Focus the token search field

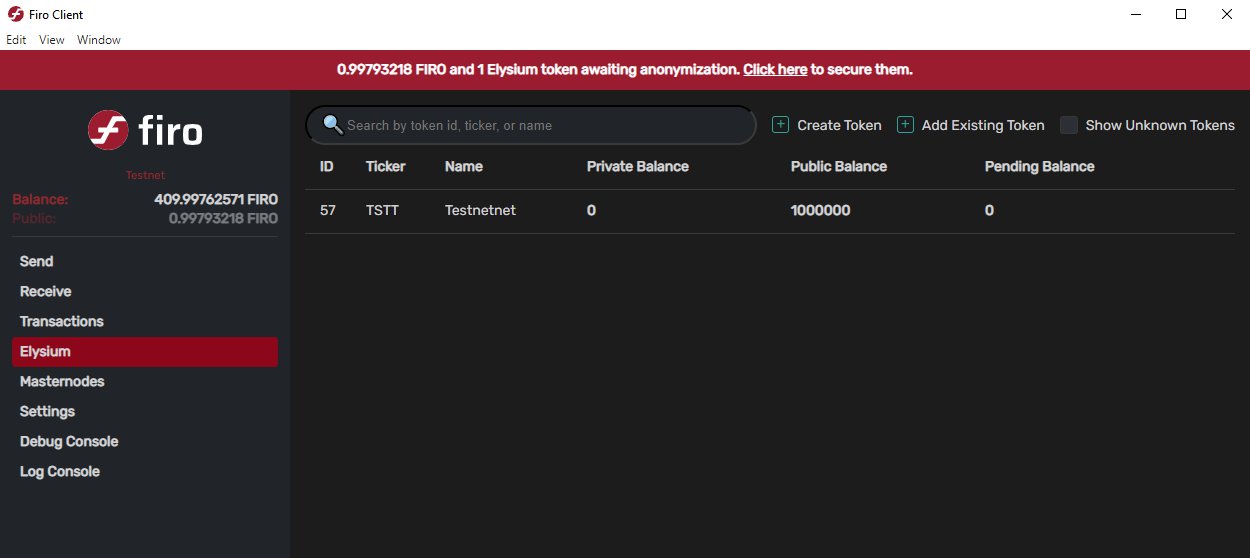tap(531, 125)
